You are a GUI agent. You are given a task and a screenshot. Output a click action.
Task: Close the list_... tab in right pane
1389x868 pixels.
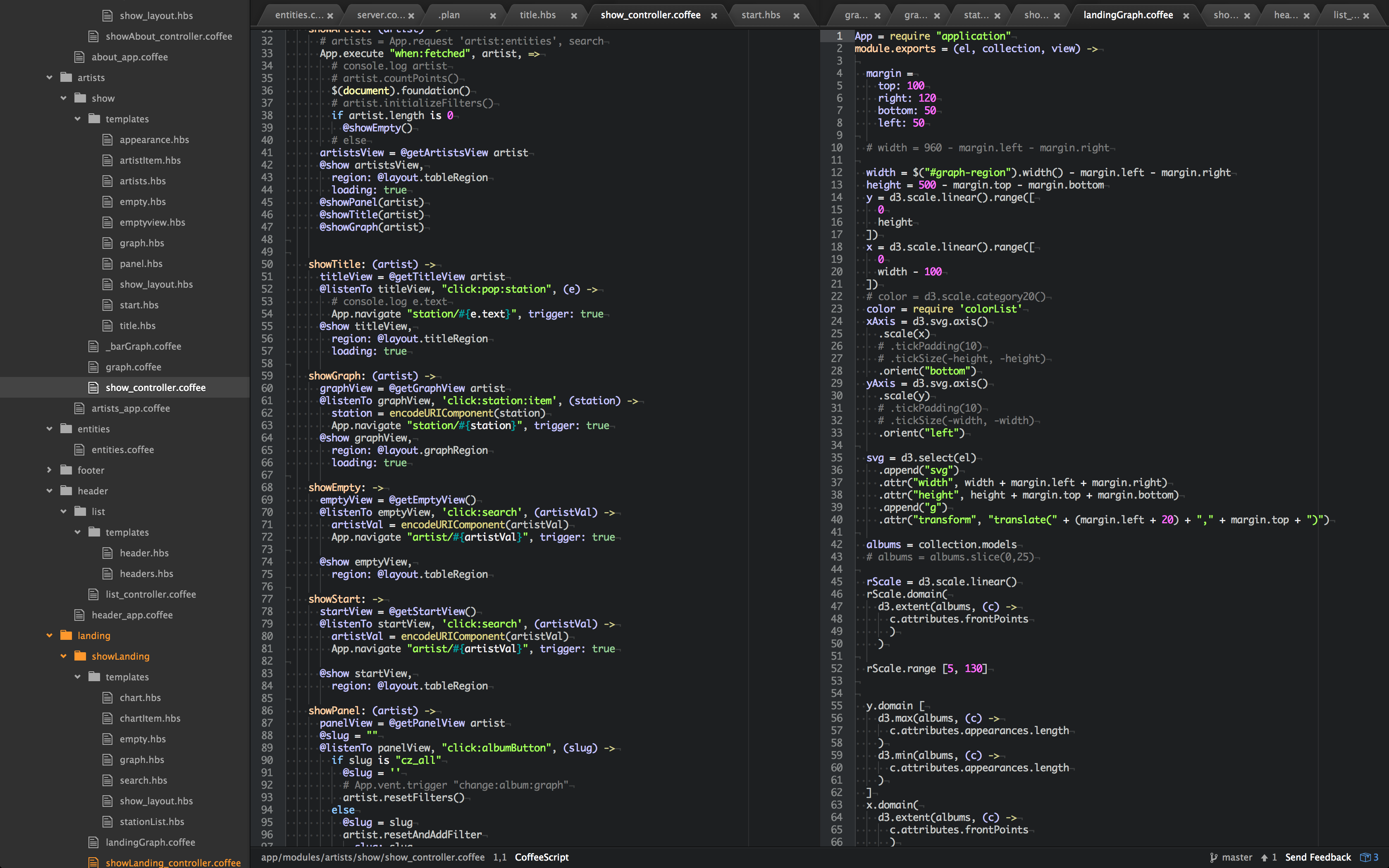(x=1366, y=16)
